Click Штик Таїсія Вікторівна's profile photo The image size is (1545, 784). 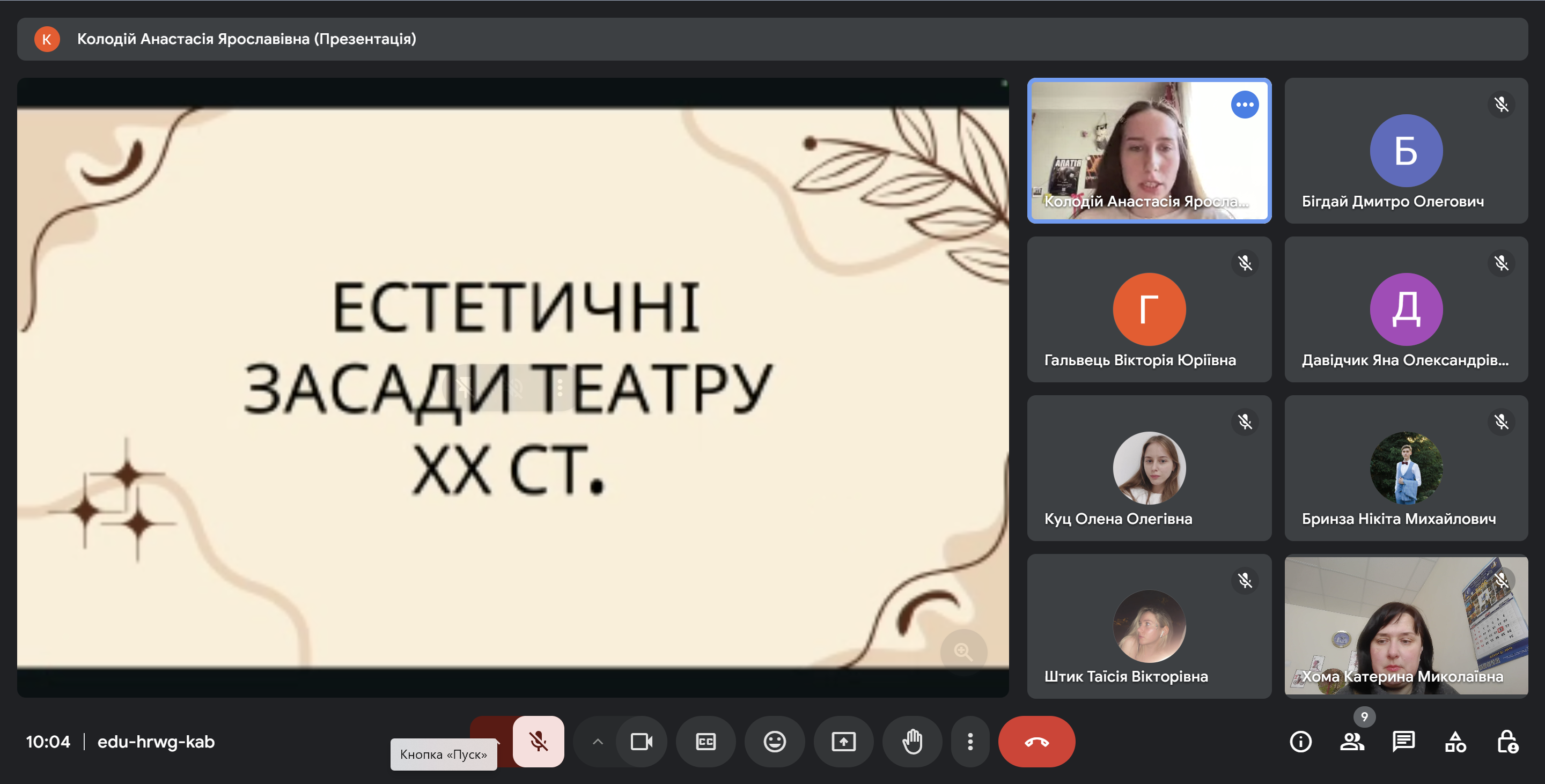tap(1149, 626)
